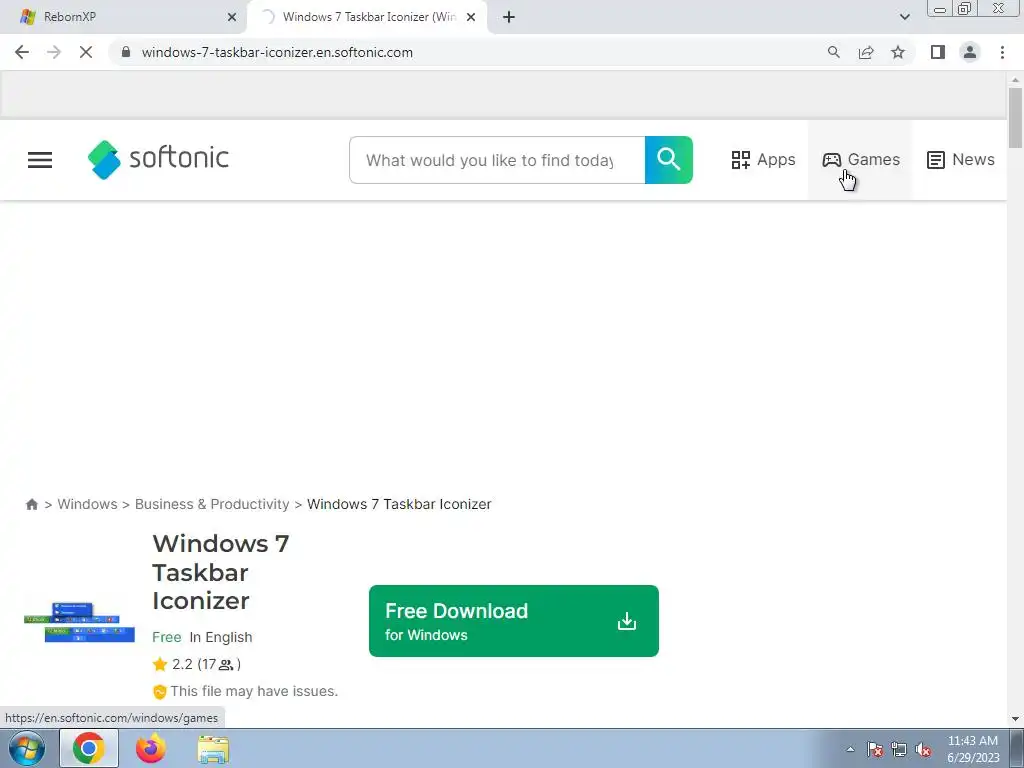Open the News section

coord(961,160)
